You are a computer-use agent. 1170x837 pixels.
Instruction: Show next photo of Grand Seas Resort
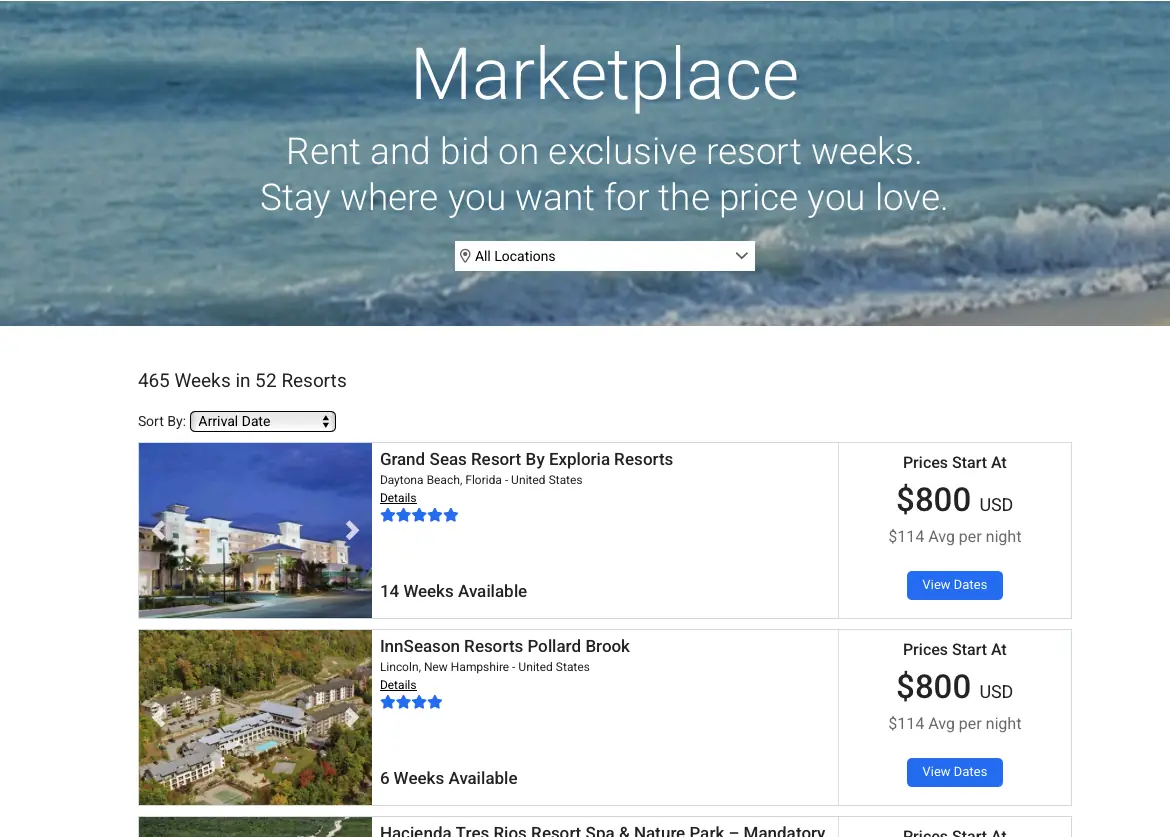pos(352,530)
